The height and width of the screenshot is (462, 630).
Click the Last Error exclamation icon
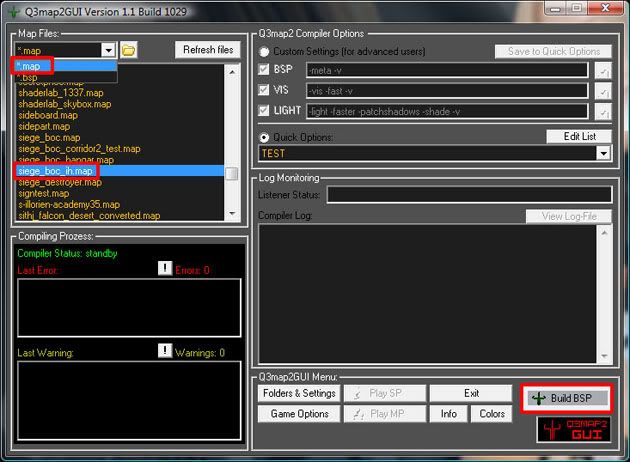[x=165, y=268]
